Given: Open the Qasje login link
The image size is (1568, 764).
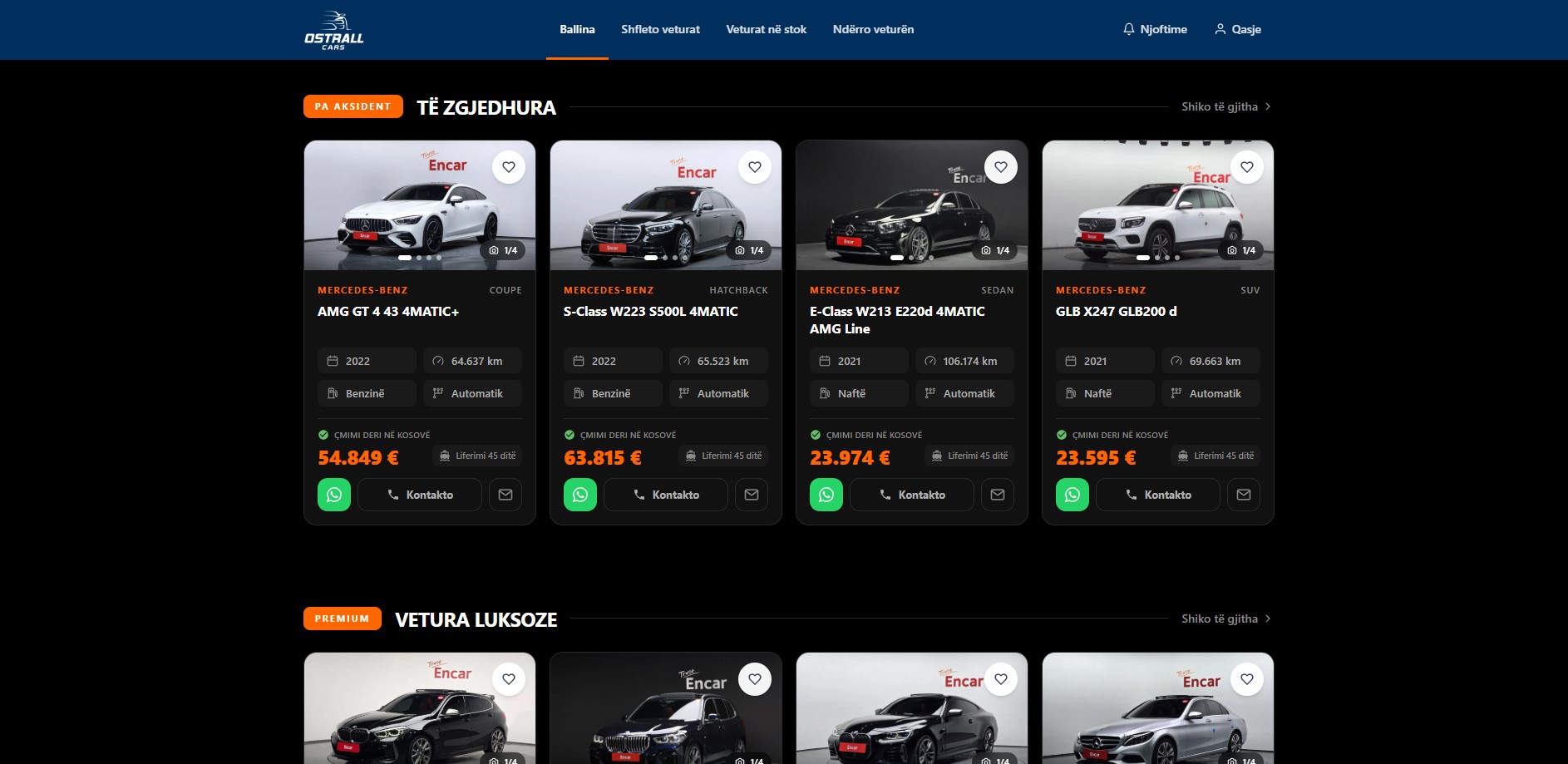Looking at the screenshot, I should [x=1238, y=29].
